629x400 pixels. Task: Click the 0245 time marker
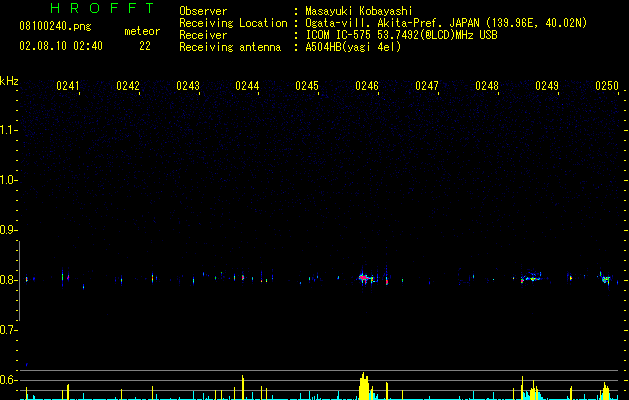(x=307, y=86)
